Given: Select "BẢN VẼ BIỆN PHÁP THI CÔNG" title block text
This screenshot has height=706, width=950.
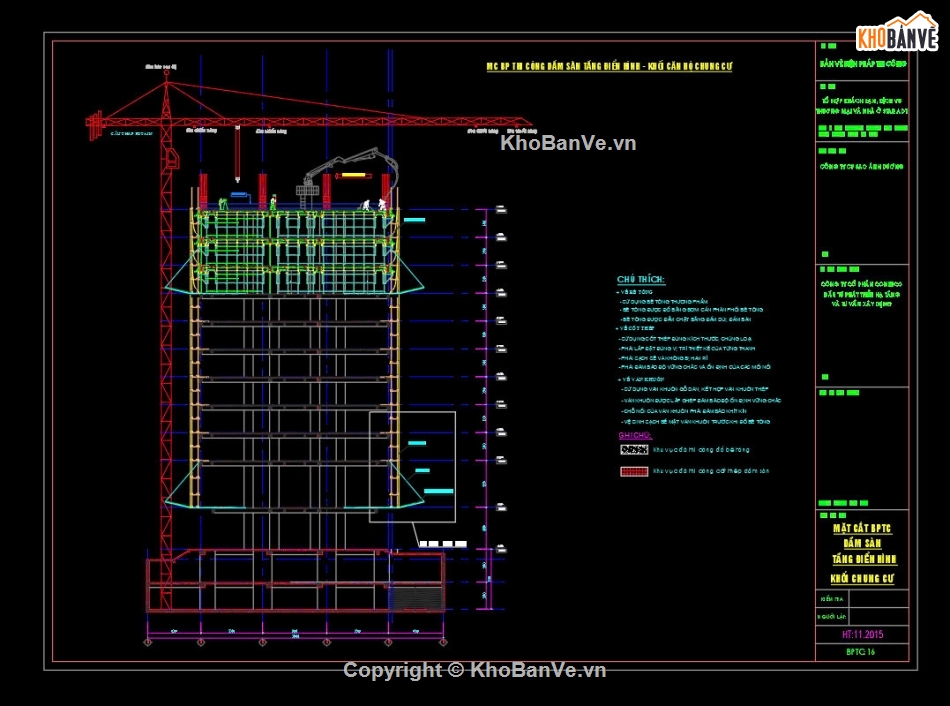Looking at the screenshot, I should [x=863, y=64].
